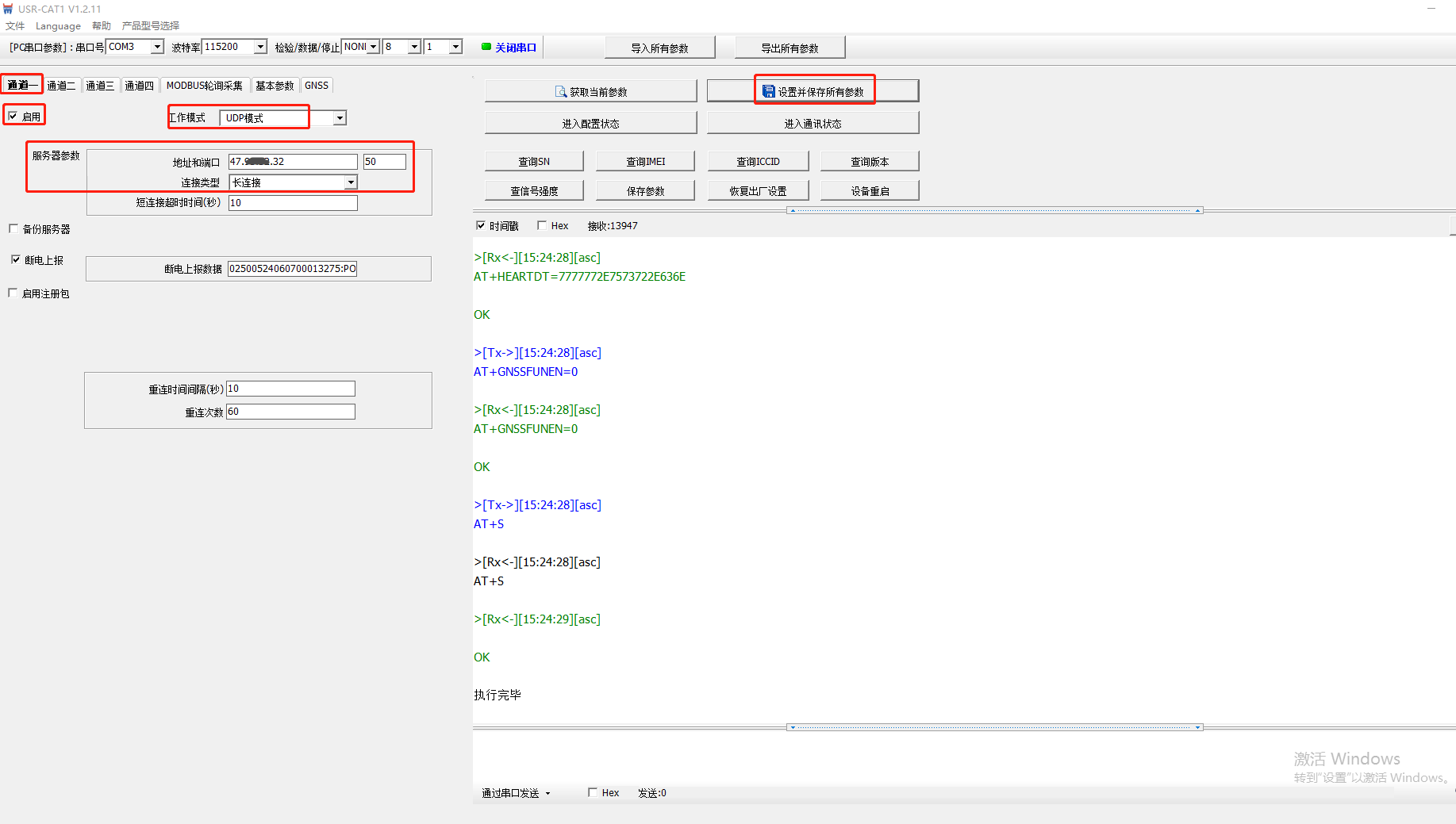This screenshot has height=824, width=1456.
Task: Click the 断电上报数据 input field
Action: click(x=292, y=269)
